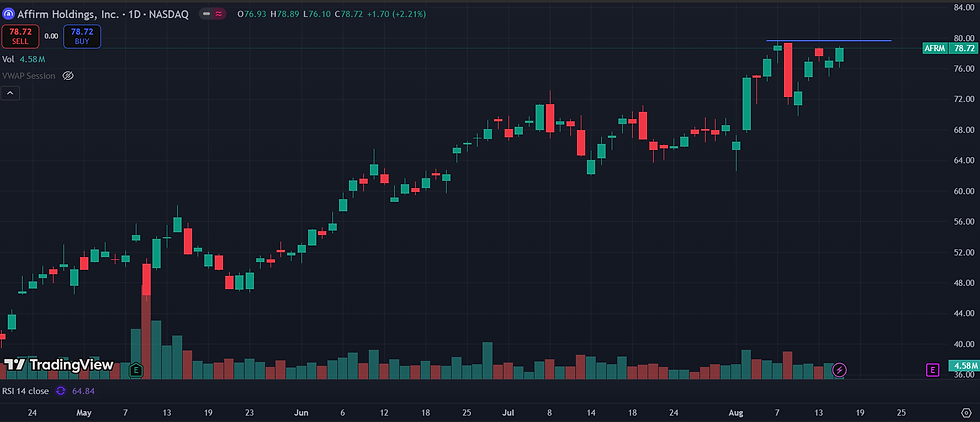Select the blue horizontal resistance line
Image resolution: width=980 pixels, height=422 pixels.
coord(829,41)
